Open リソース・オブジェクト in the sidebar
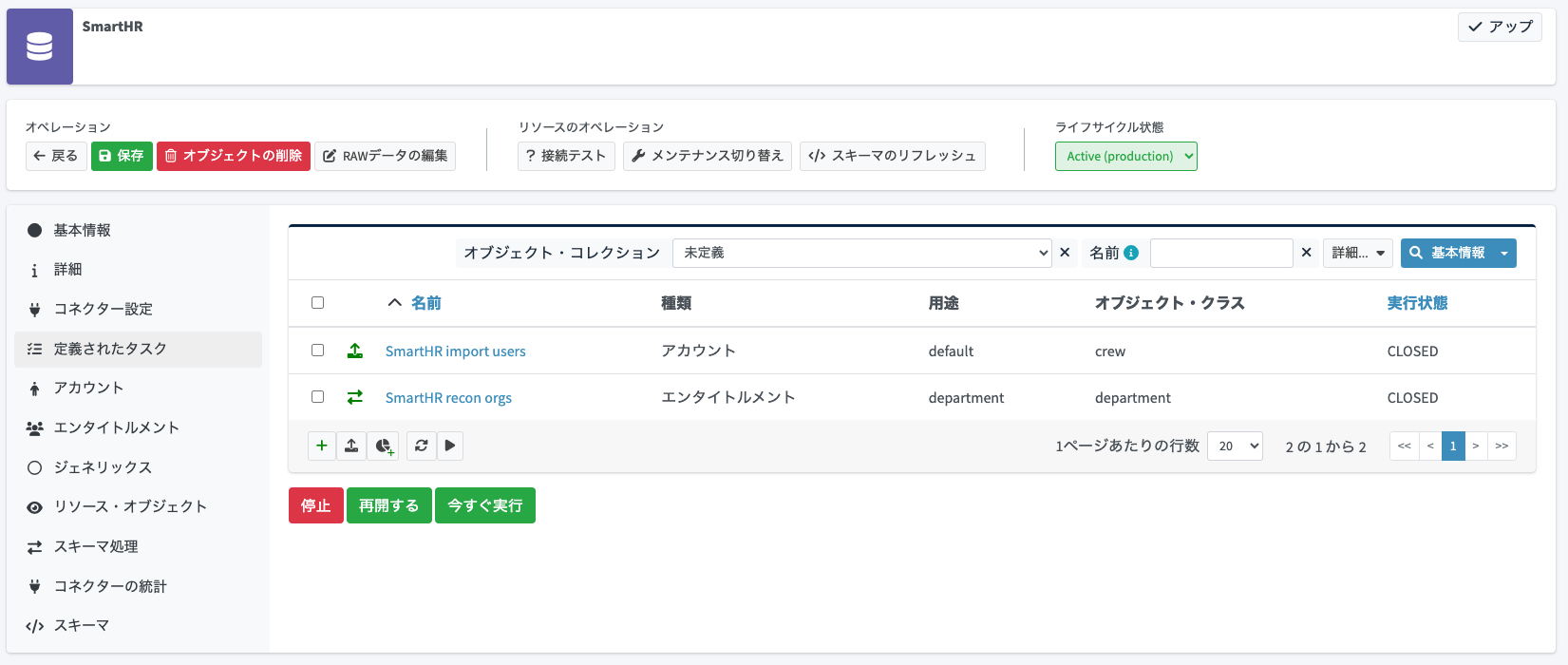 pos(139,506)
